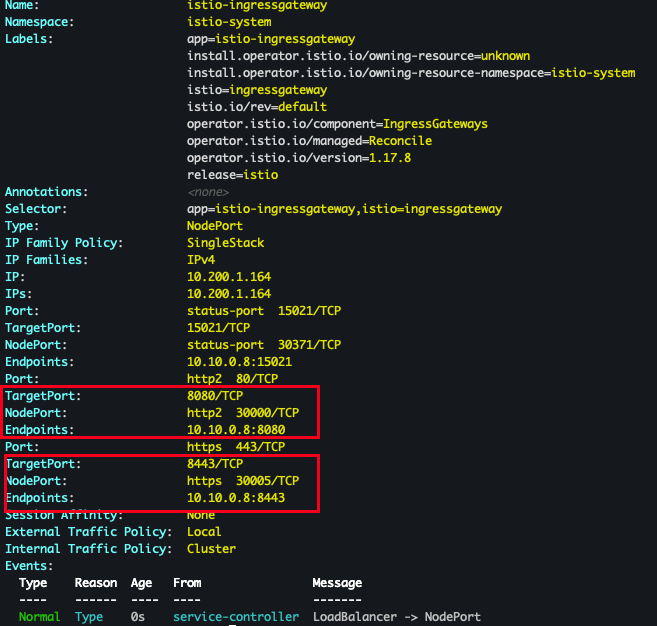Click the Internal Traffic Policy value 'Cluster'
The width and height of the screenshot is (657, 626).
click(x=211, y=548)
